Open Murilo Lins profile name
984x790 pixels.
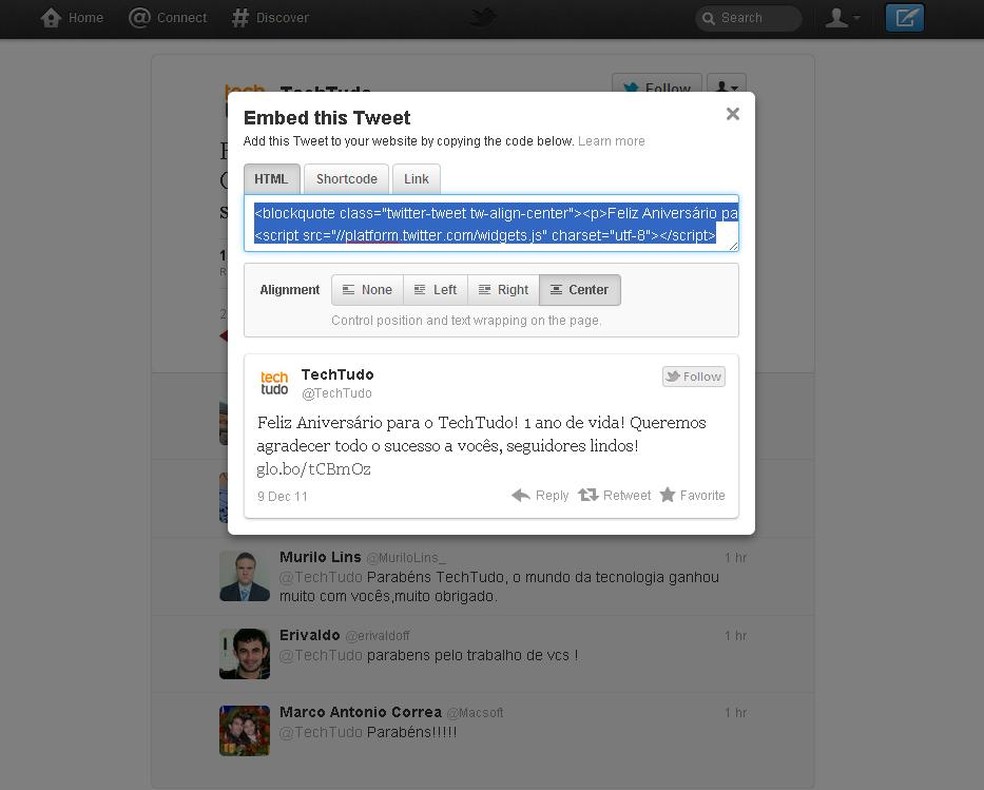point(320,557)
